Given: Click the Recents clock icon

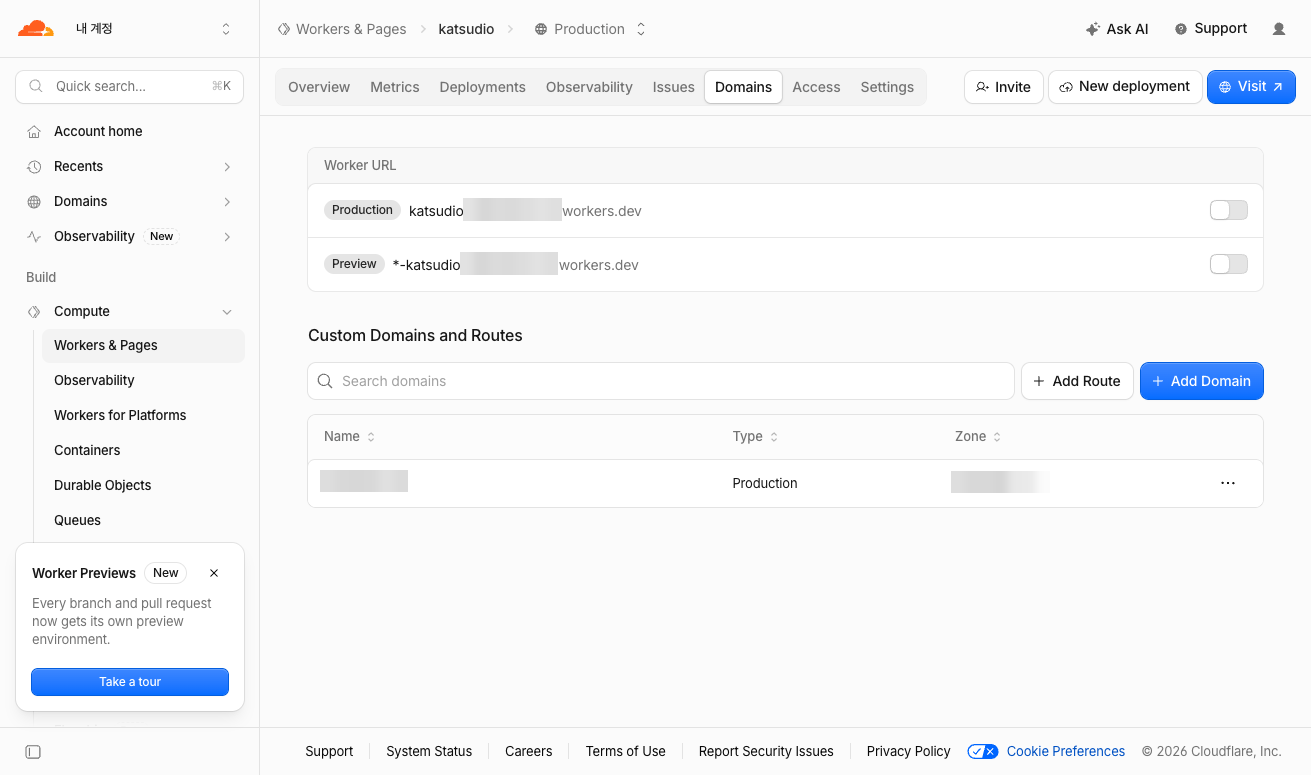Looking at the screenshot, I should point(34,166).
